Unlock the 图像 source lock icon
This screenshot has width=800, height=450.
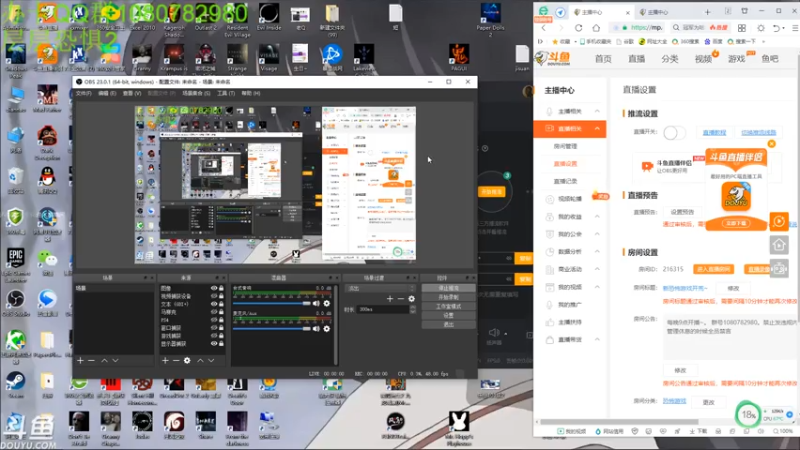pos(221,288)
